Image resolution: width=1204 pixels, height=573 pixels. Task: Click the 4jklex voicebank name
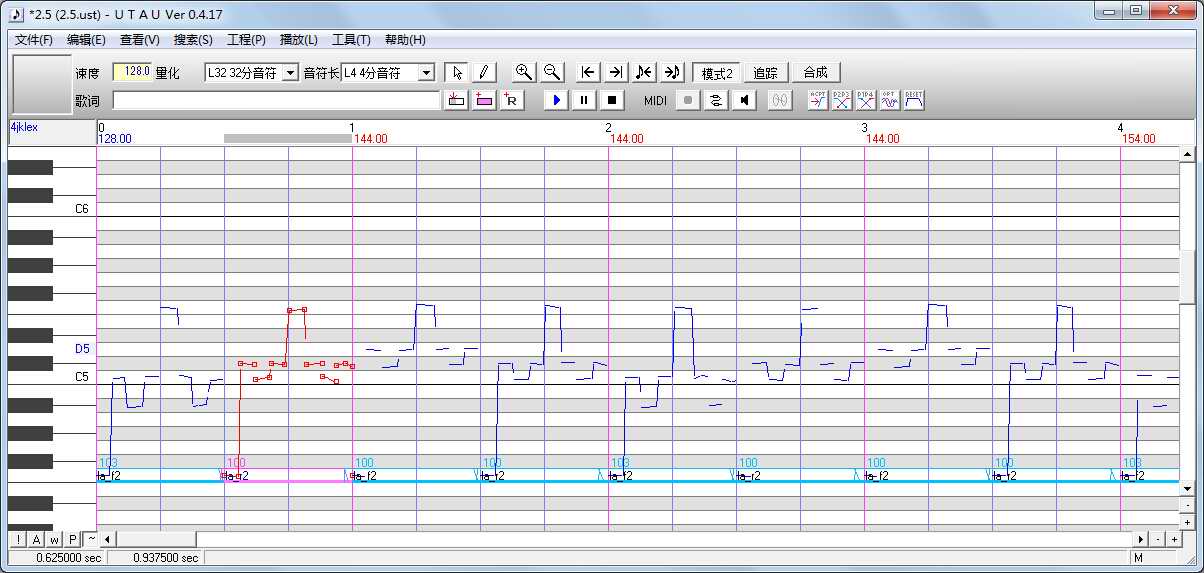23,127
